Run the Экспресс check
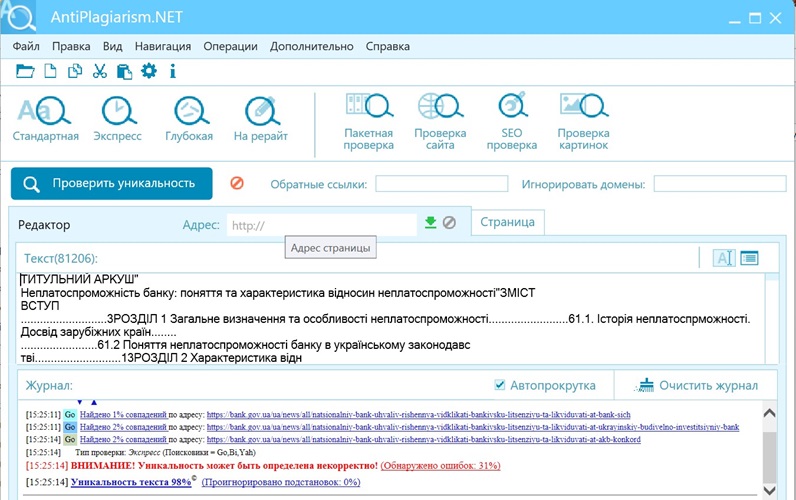The height and width of the screenshot is (500, 796). coord(117,120)
